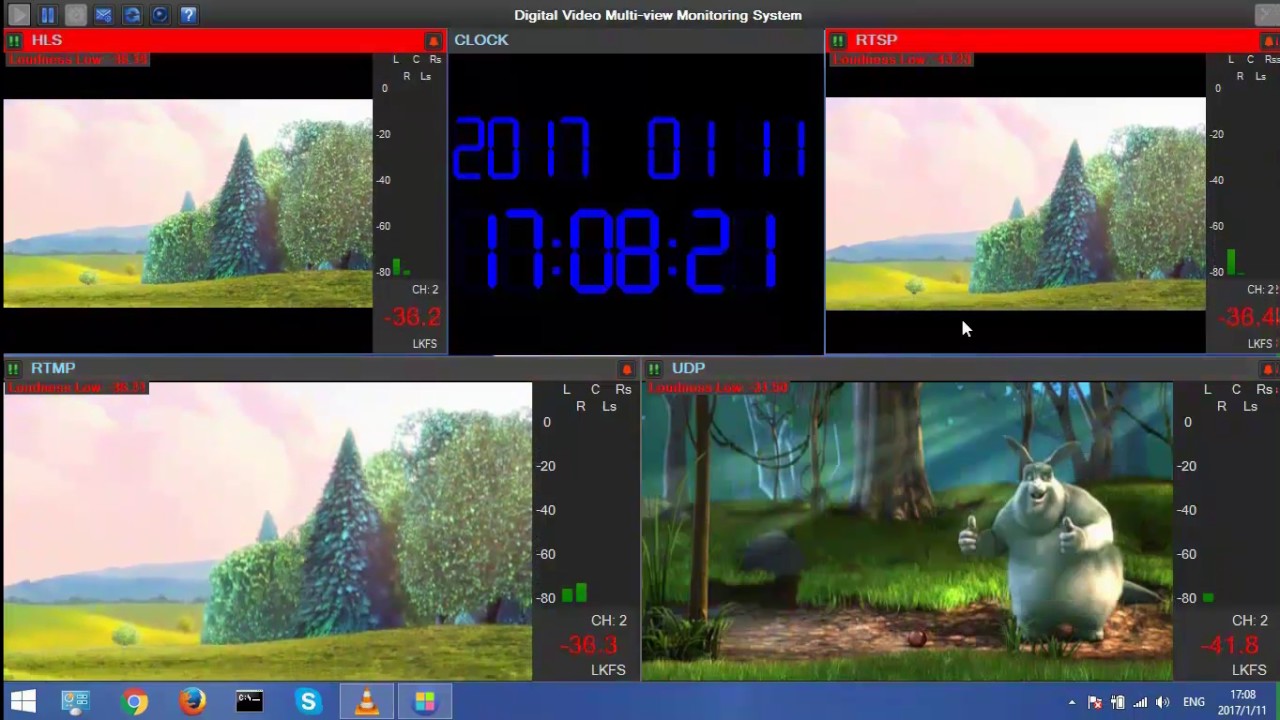Click the UDP green audio level bar
The height and width of the screenshot is (720, 1280).
[x=1208, y=598]
